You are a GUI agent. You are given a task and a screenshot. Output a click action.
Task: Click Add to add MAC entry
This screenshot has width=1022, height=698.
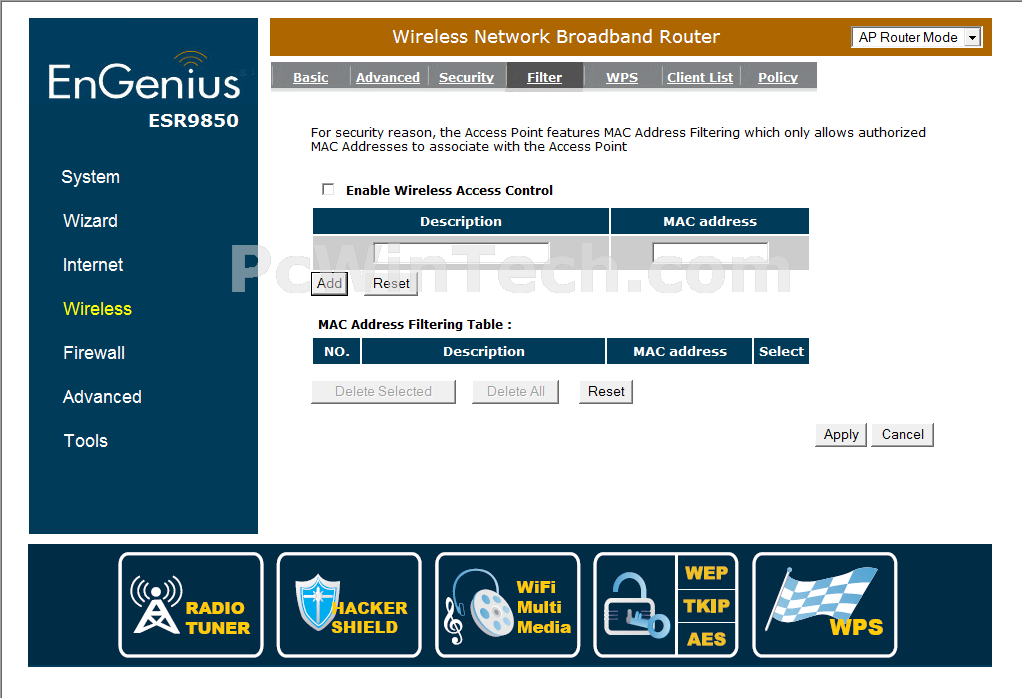point(329,283)
